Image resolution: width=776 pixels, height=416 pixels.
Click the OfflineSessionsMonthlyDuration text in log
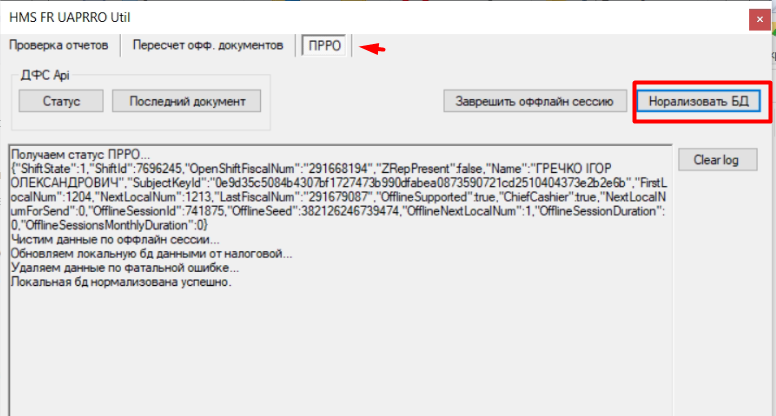[x=100, y=226]
